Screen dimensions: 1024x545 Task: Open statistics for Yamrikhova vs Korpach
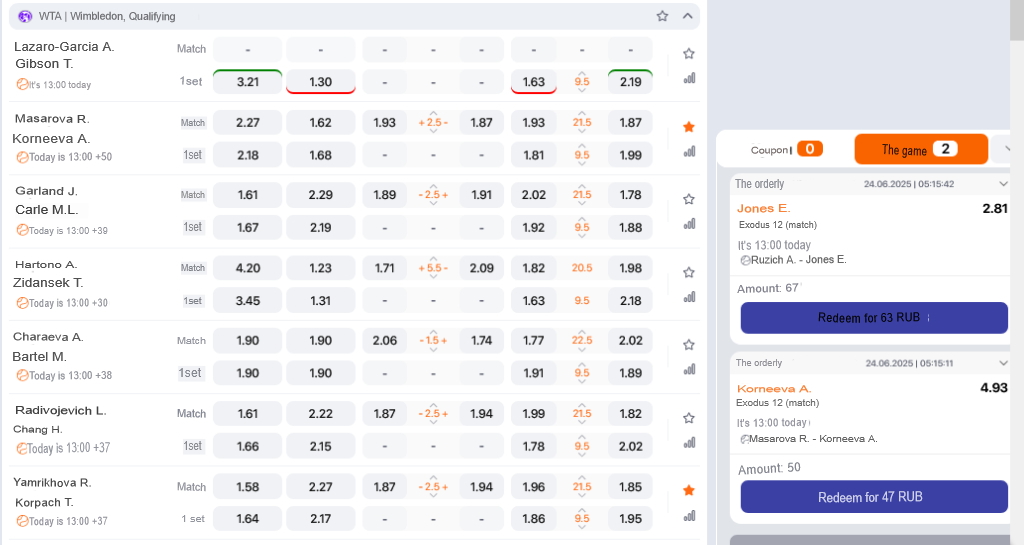(x=689, y=516)
